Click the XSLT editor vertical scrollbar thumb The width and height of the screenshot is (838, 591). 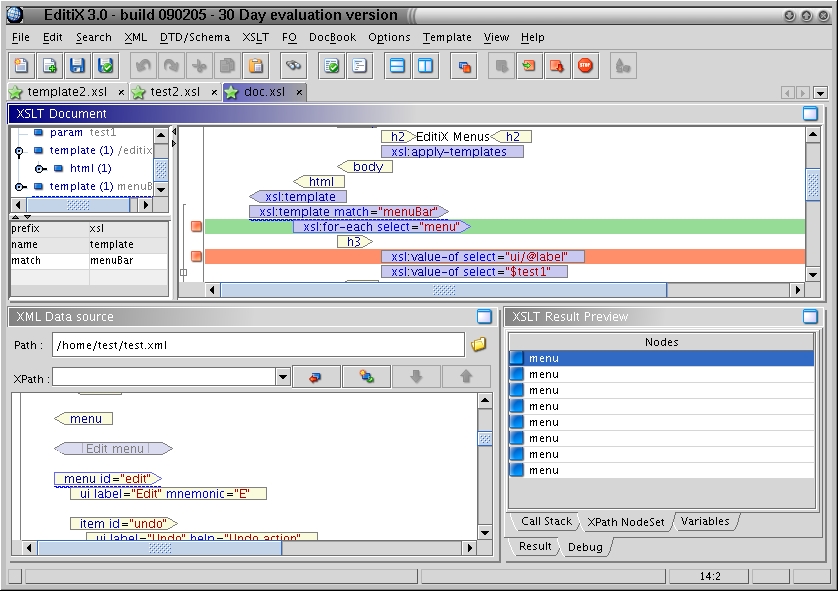pyautogui.click(x=812, y=184)
